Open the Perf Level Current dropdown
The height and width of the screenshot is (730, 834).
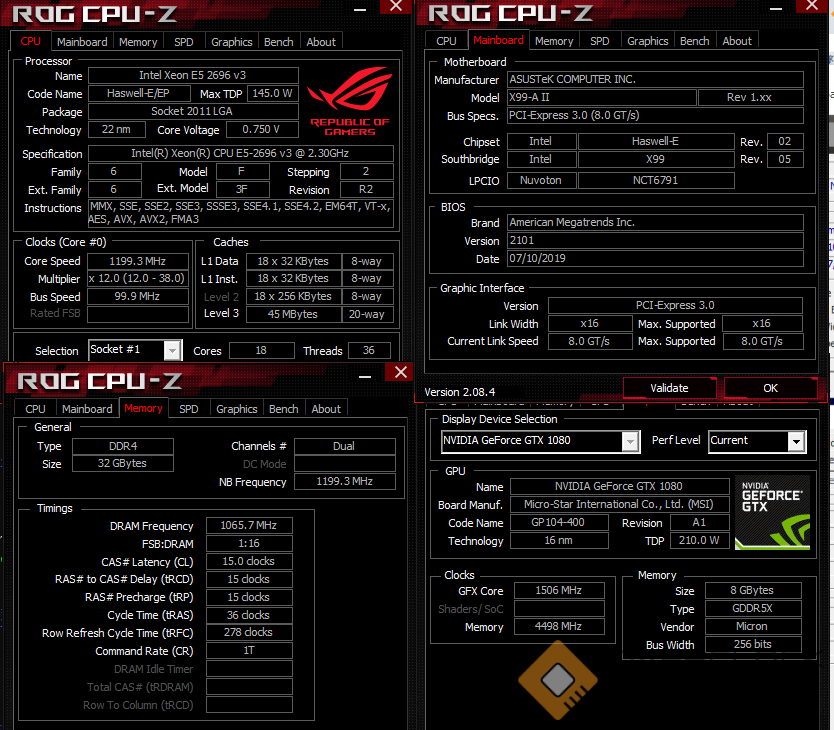click(796, 441)
